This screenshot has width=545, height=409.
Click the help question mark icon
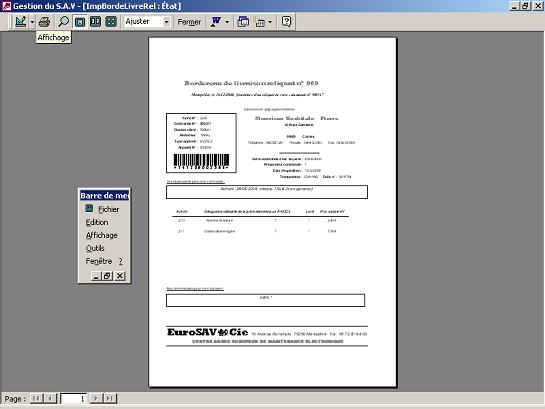286,22
